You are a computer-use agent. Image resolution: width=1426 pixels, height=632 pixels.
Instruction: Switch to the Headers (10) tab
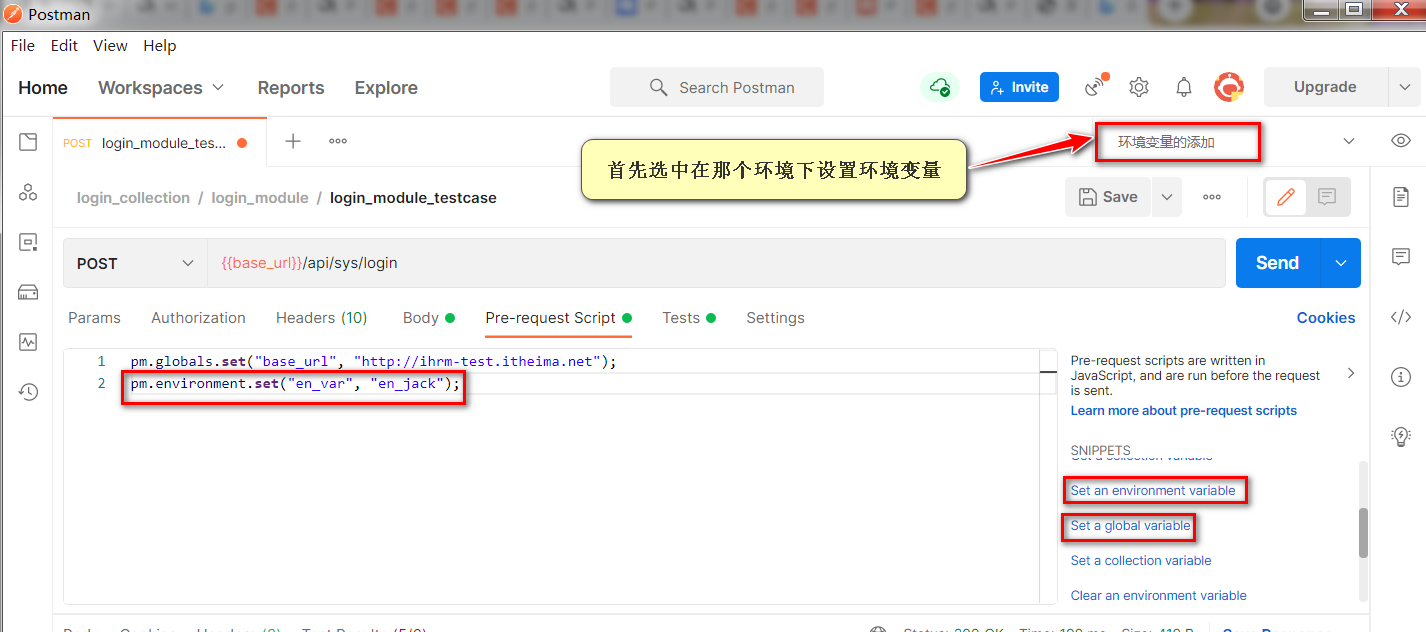click(x=322, y=318)
